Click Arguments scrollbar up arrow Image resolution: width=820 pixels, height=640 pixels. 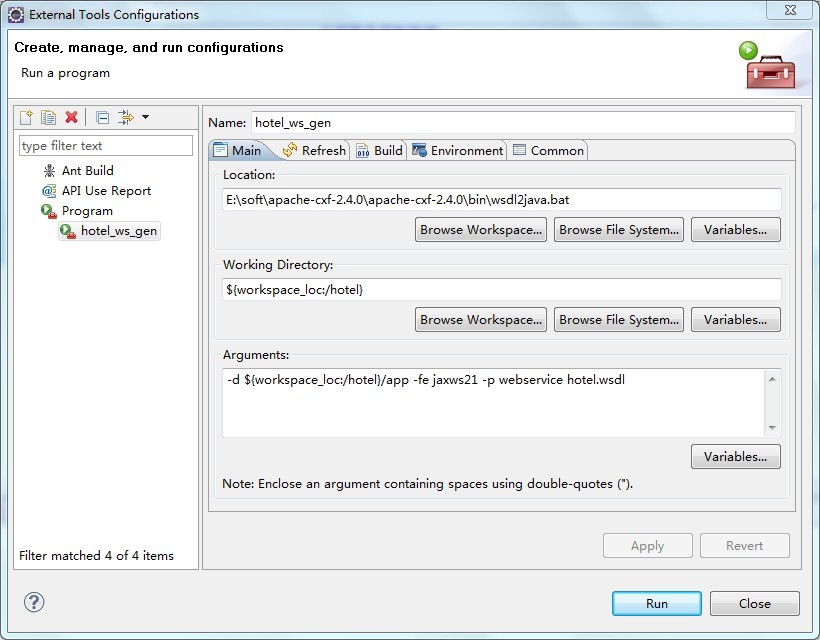[x=772, y=379]
